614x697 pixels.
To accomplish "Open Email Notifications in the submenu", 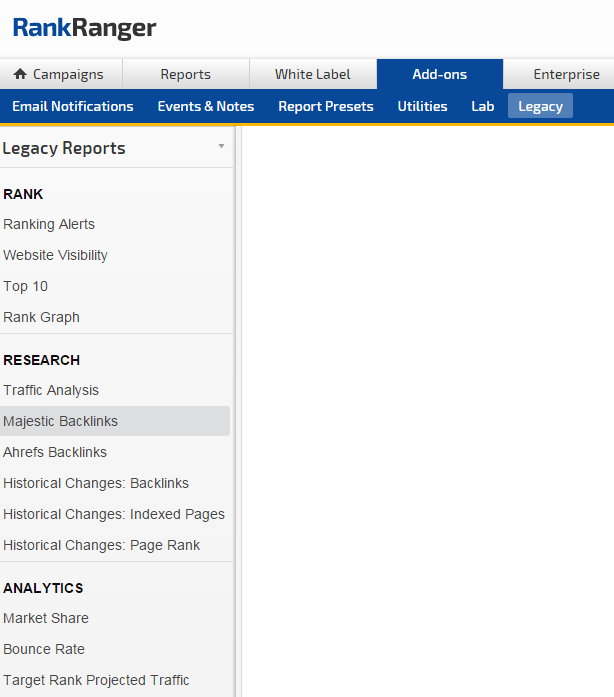I will click(72, 106).
